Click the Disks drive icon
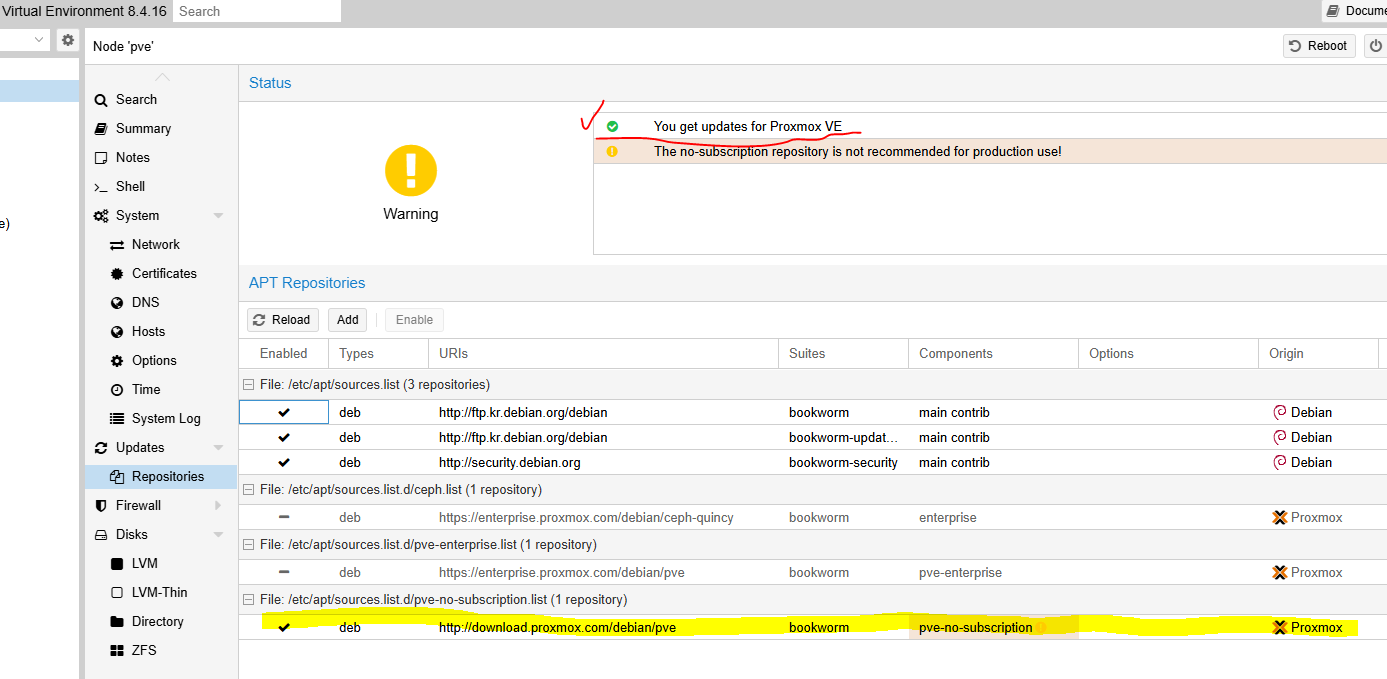This screenshot has height=679, width=1387. (100, 534)
